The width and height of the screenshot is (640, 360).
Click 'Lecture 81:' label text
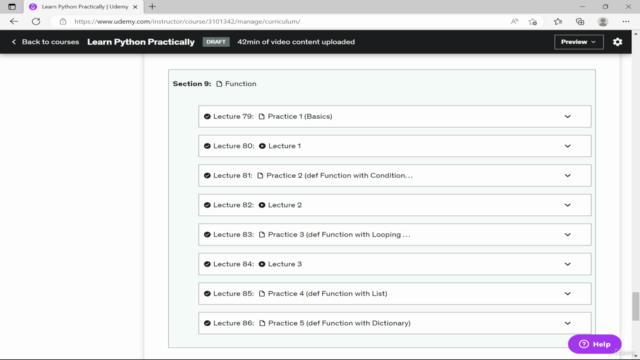(233, 176)
